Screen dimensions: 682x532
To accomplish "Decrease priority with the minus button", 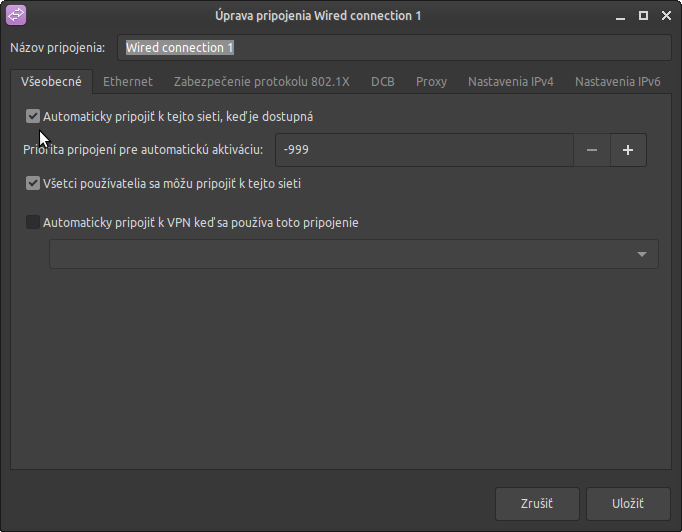I will (592, 150).
